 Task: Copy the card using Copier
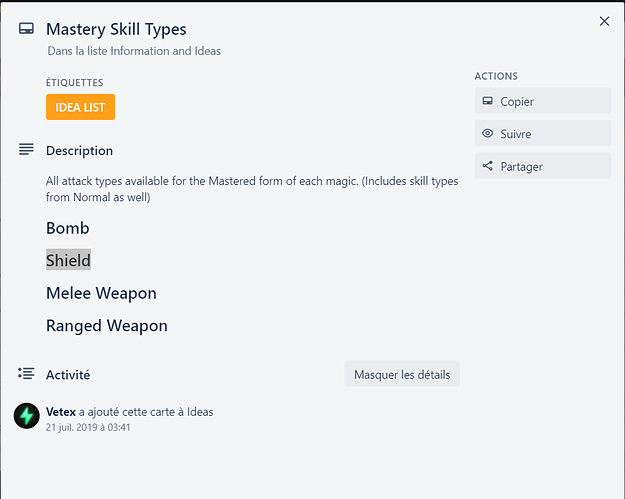542,101
